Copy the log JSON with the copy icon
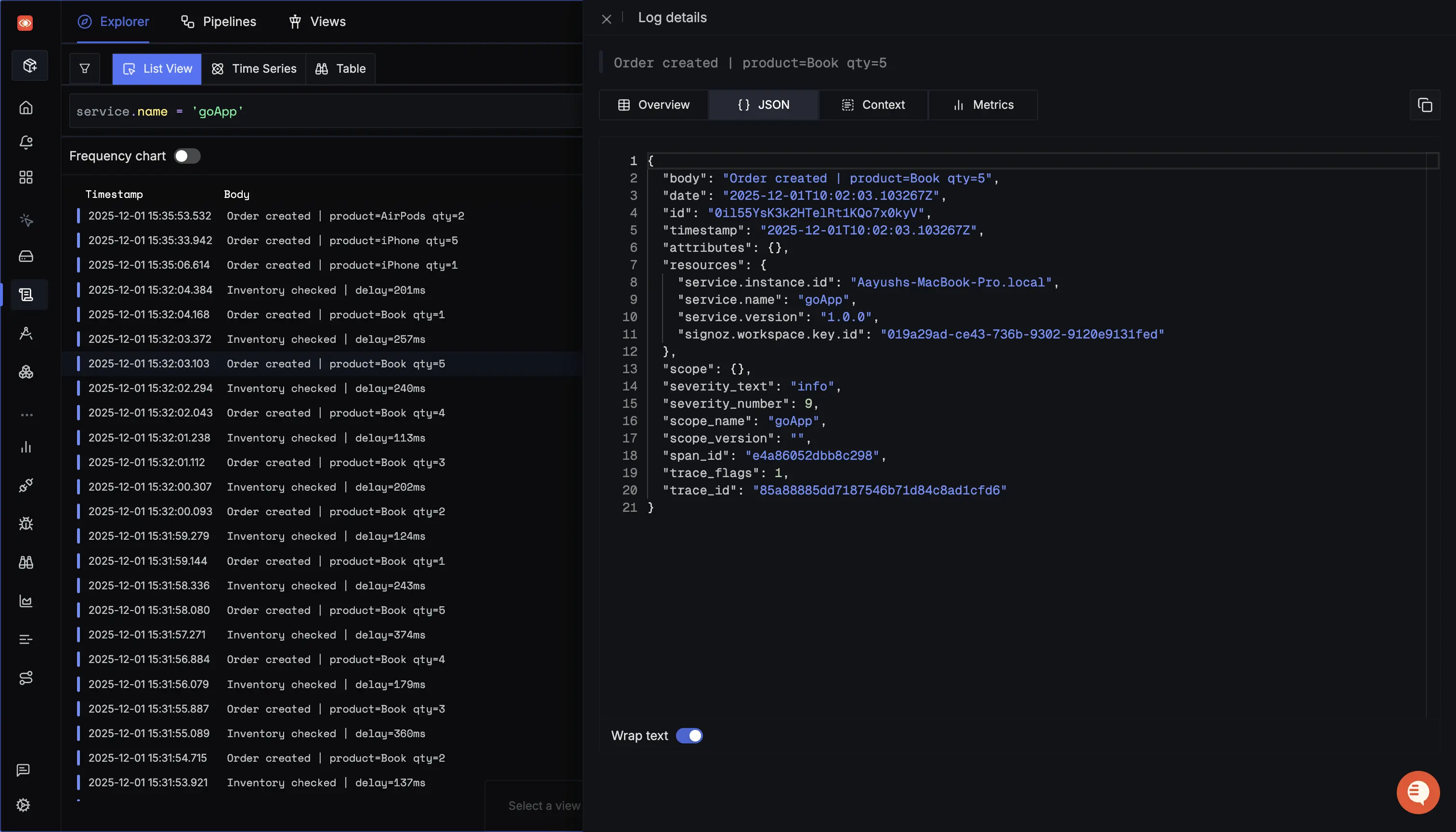The height and width of the screenshot is (832, 1456). click(1425, 104)
